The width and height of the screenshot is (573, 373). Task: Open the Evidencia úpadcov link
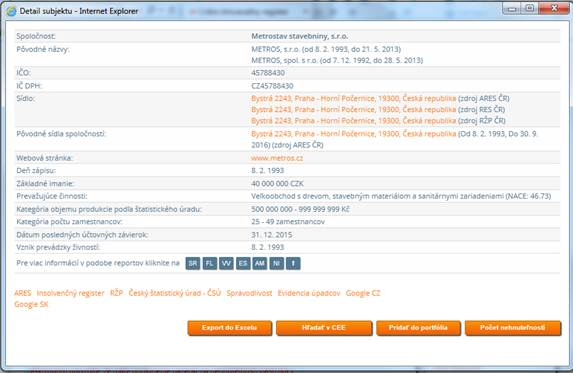[x=309, y=293]
